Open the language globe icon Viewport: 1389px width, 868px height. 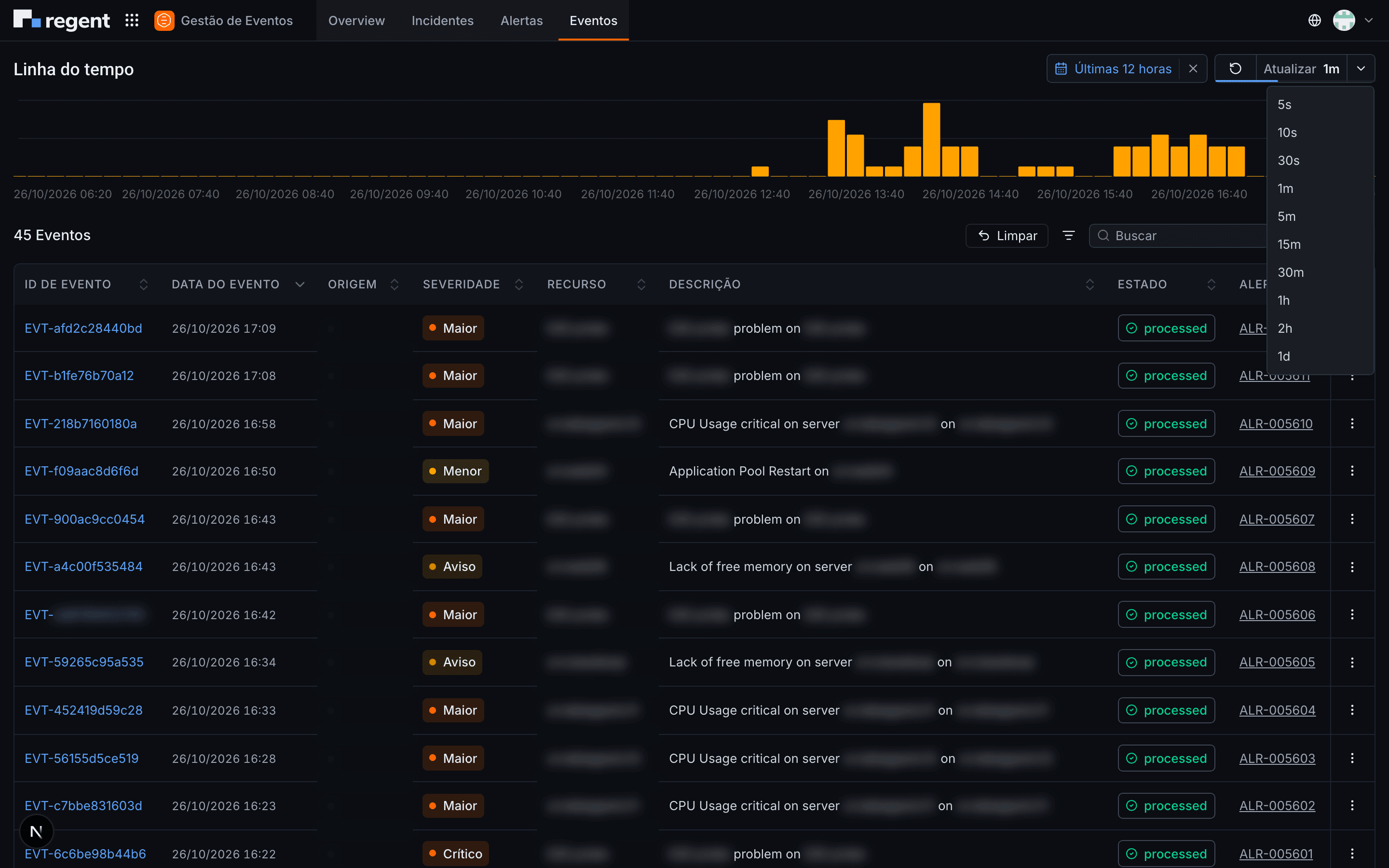[x=1314, y=21]
